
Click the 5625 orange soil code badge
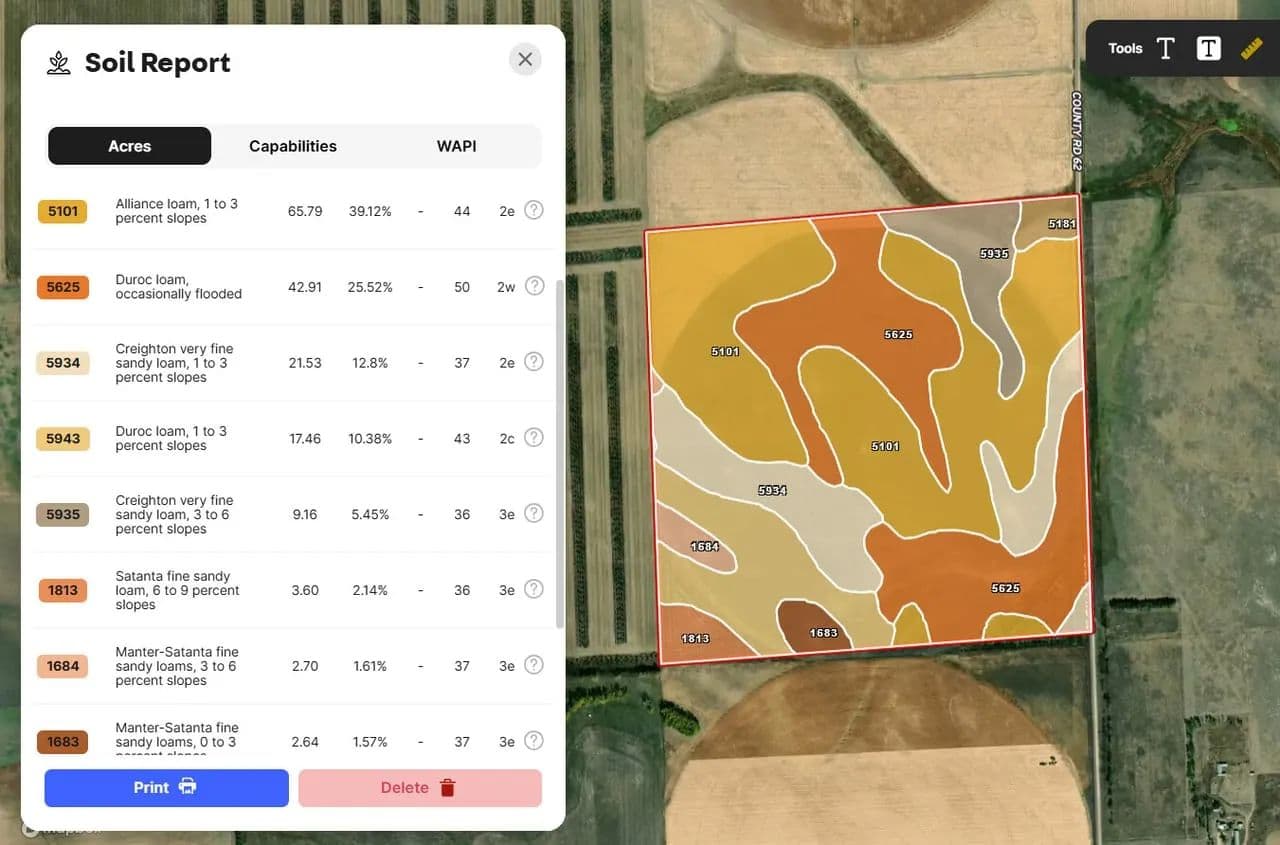(x=63, y=287)
